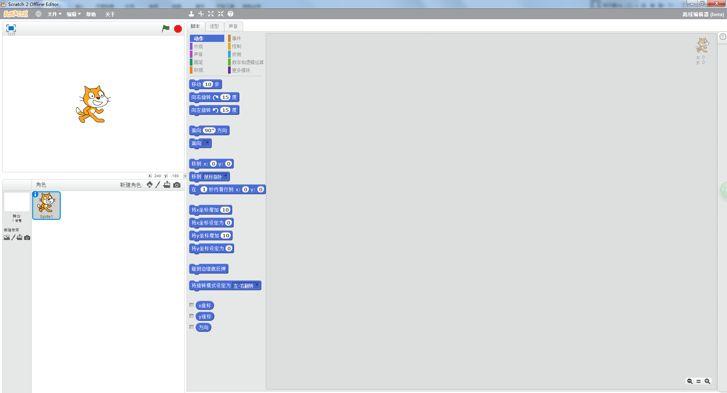Upload sprite from file icon

tap(167, 184)
